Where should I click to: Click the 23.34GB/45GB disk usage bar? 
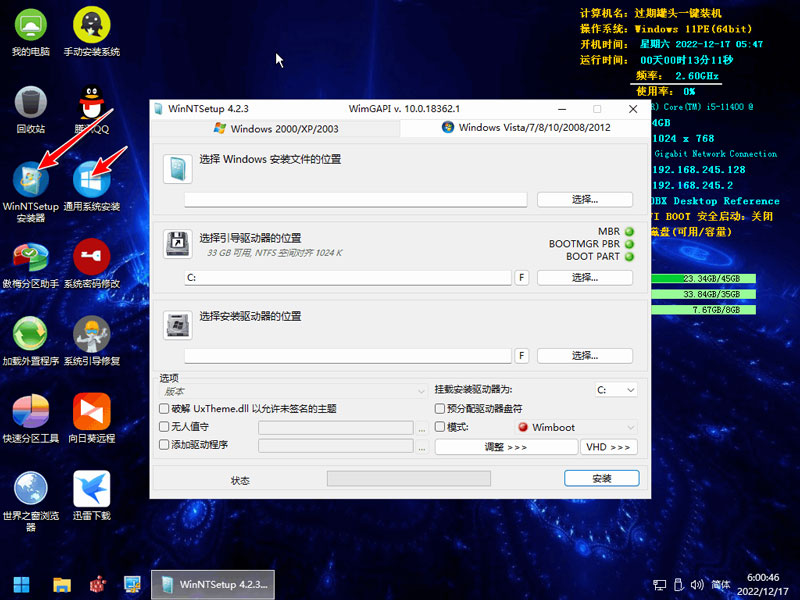click(704, 279)
